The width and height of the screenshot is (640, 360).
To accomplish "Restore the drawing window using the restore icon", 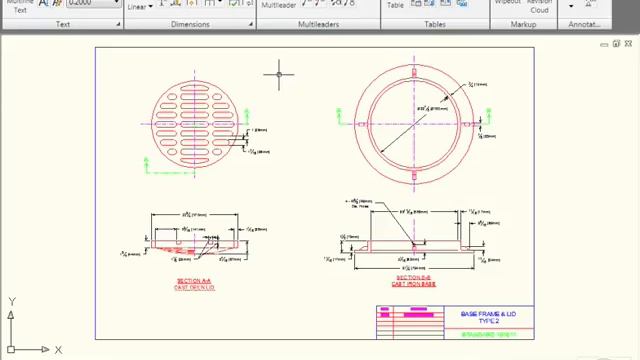I will [x=616, y=43].
